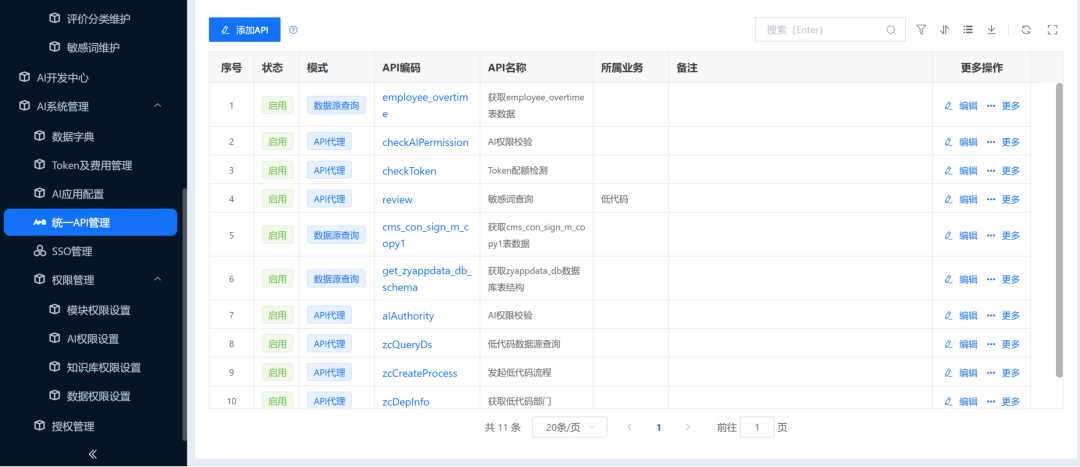Click the next page arrow

(x=687, y=427)
